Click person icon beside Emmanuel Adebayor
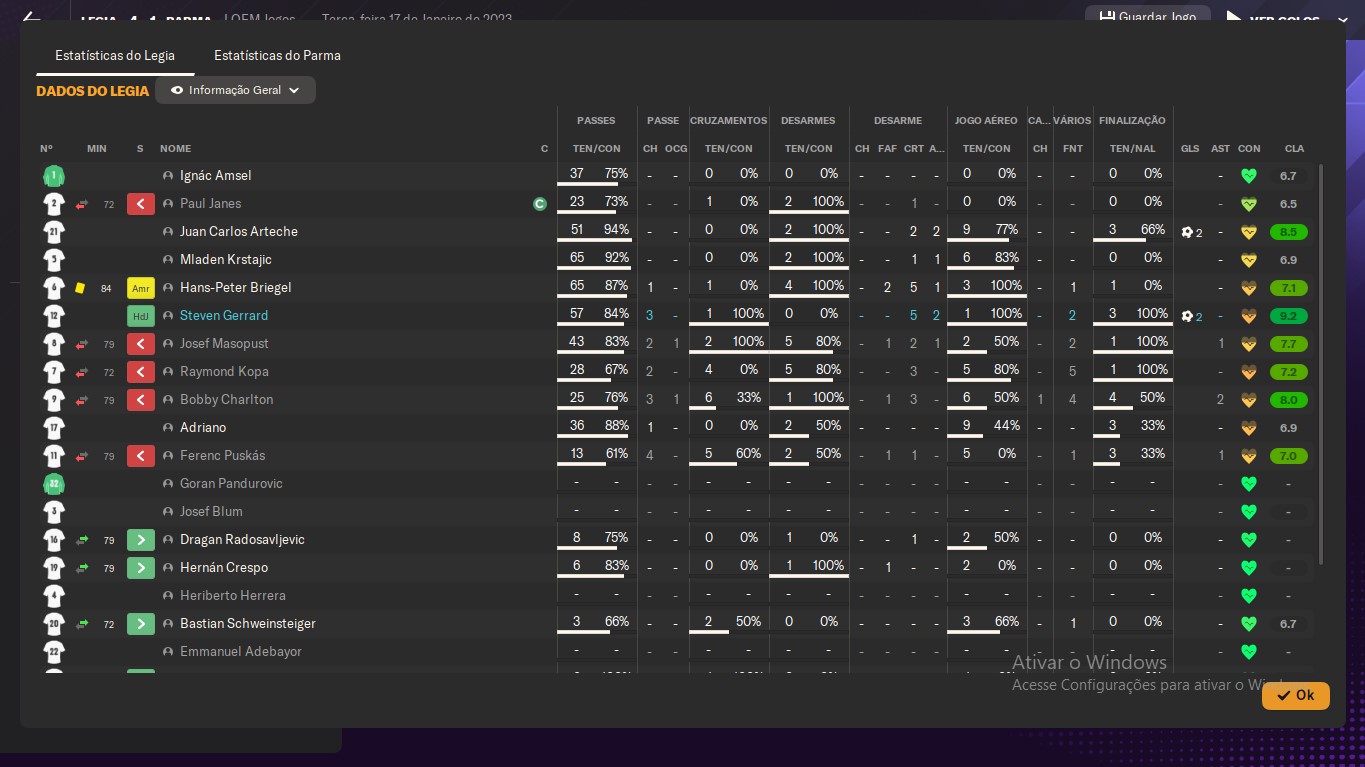The image size is (1365, 767). tap(168, 652)
